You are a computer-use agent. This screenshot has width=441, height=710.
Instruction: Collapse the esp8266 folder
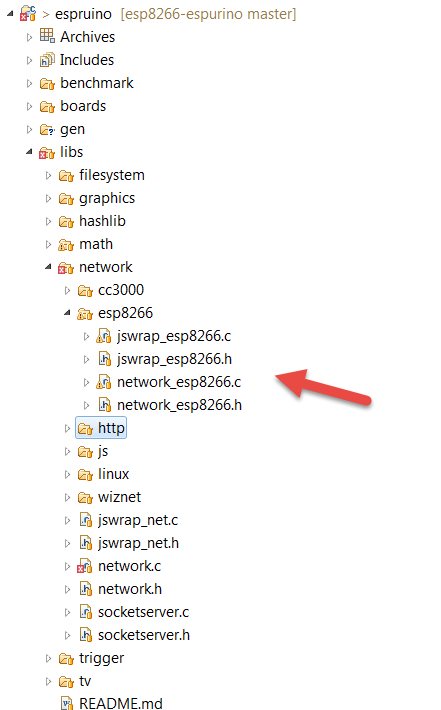[67, 312]
